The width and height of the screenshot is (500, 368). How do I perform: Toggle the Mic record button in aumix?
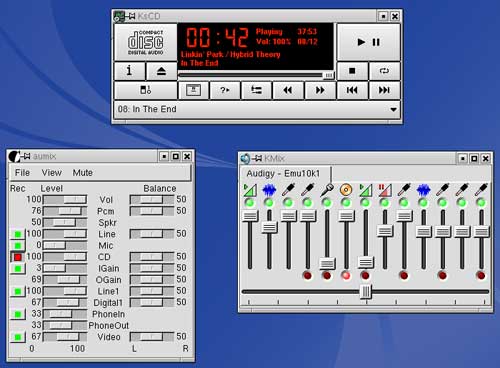click(18, 246)
